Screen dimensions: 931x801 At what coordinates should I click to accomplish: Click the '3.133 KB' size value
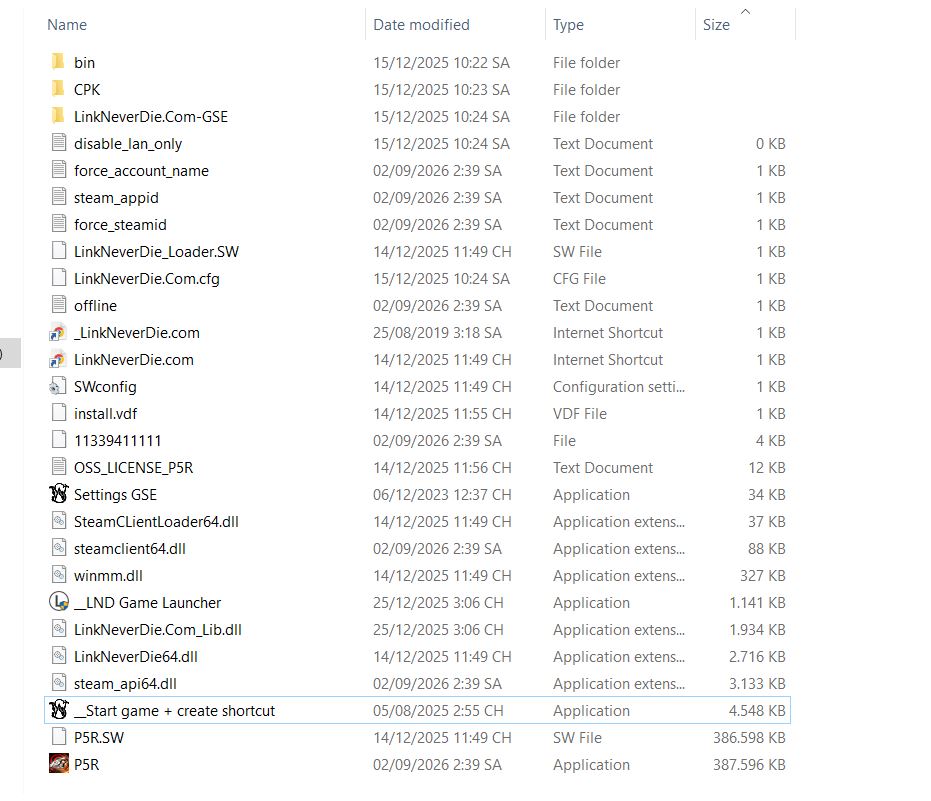(757, 684)
